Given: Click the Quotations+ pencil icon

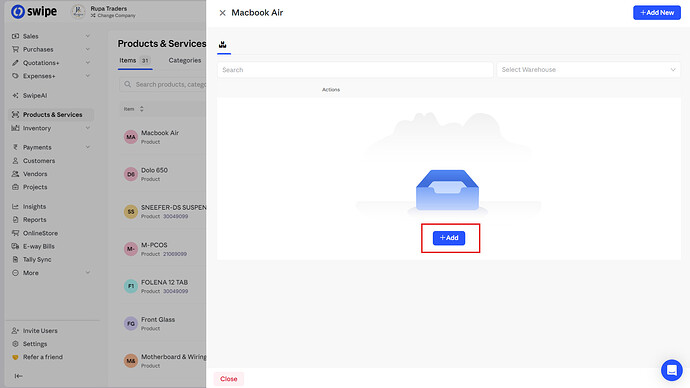Looking at the screenshot, I should pyautogui.click(x=15, y=62).
